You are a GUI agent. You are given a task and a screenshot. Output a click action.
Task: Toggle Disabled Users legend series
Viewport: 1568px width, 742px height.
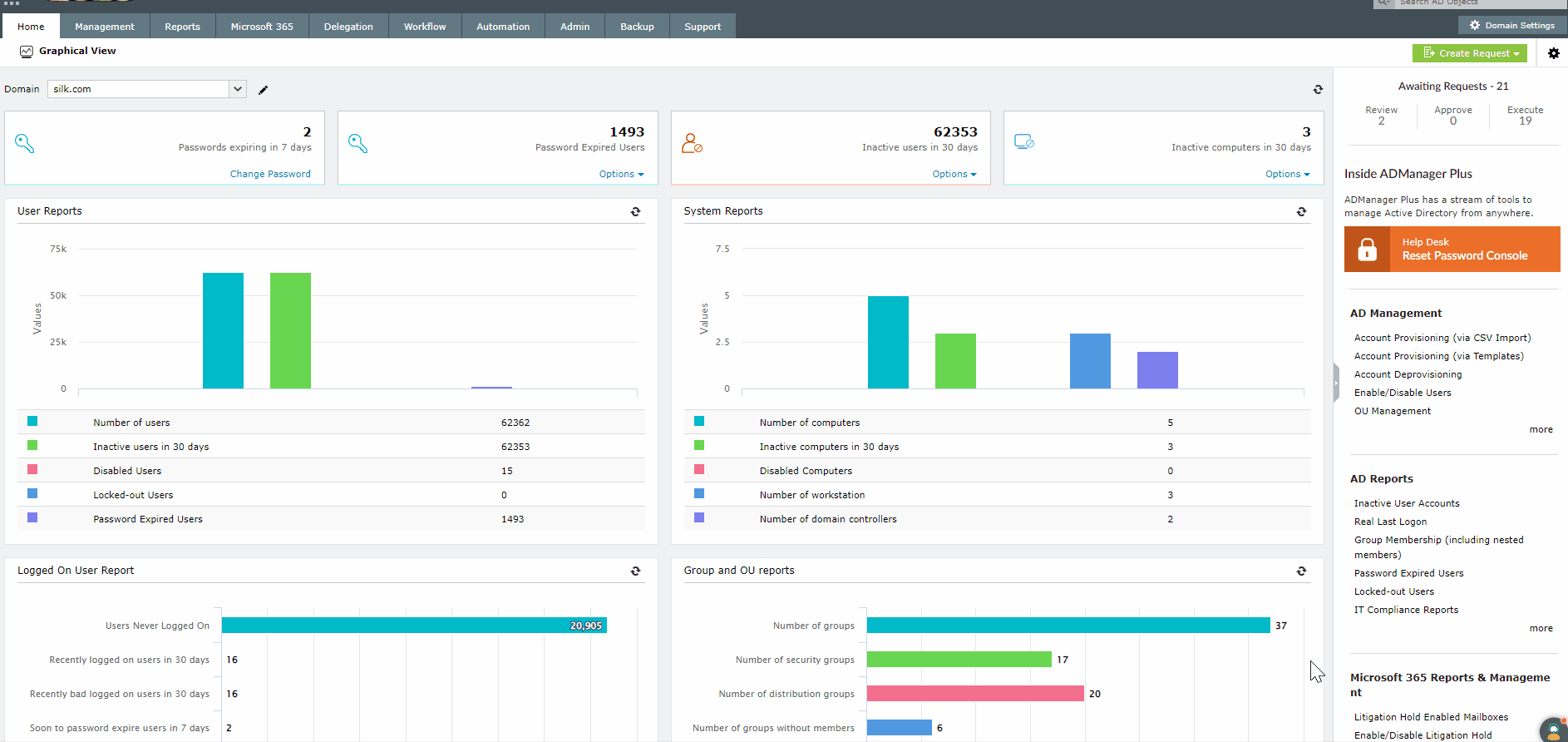click(x=33, y=470)
